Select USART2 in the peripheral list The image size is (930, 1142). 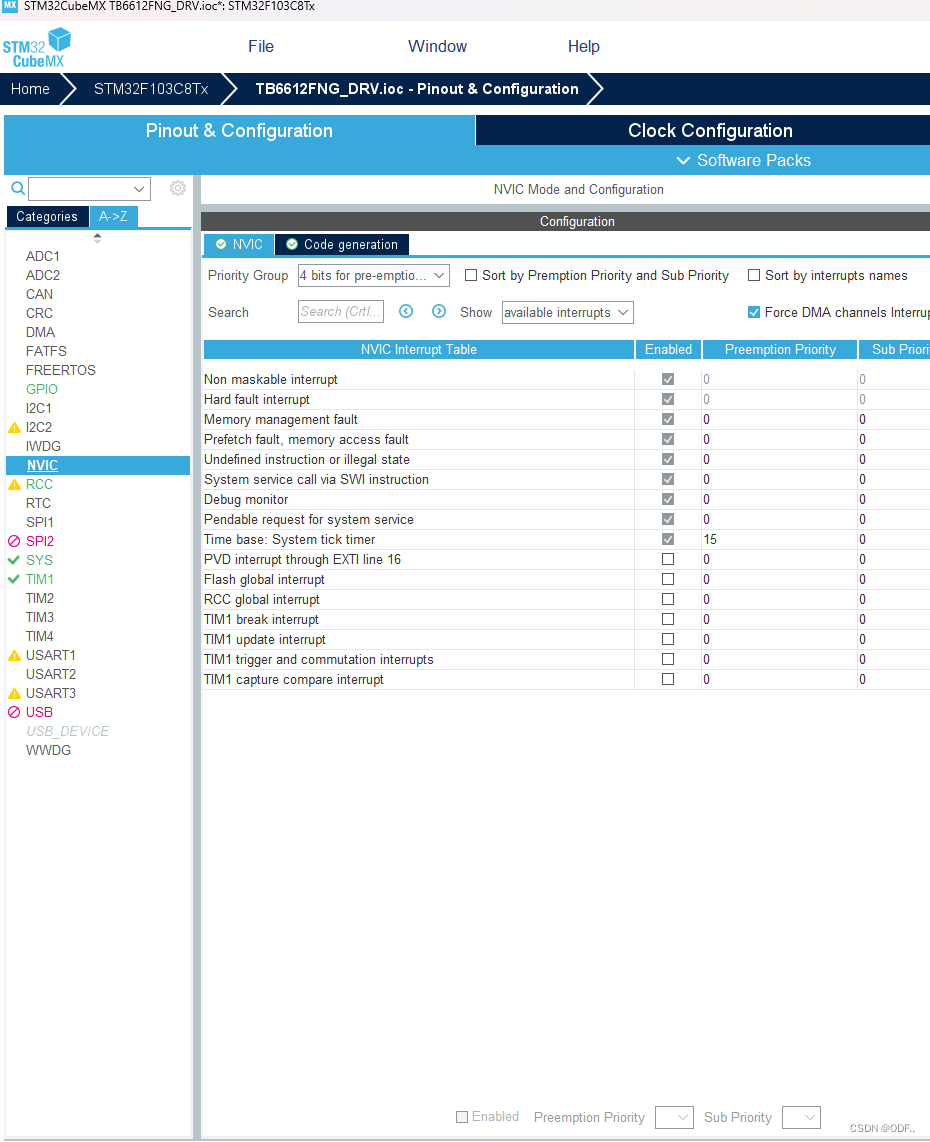(x=50, y=674)
